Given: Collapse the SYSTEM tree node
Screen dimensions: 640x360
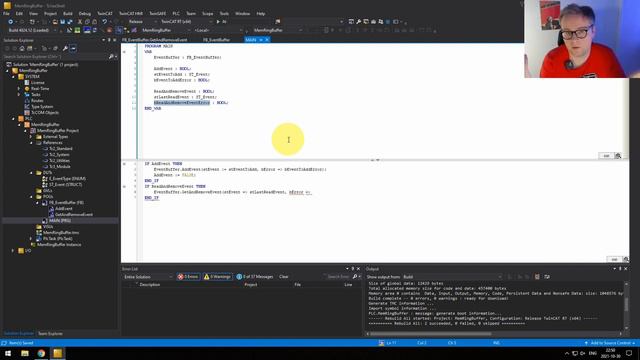Looking at the screenshot, I should pyautogui.click(x=13, y=76).
